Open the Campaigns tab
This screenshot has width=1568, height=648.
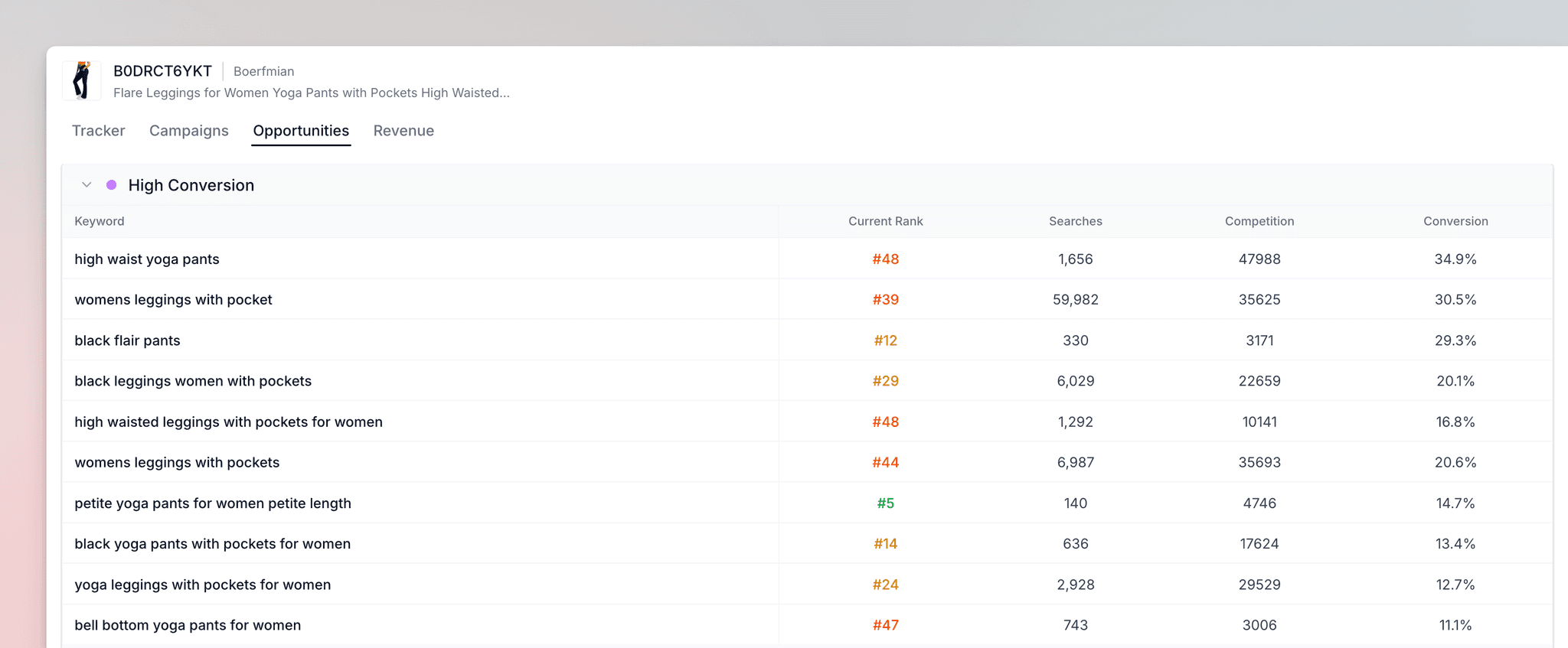188,131
